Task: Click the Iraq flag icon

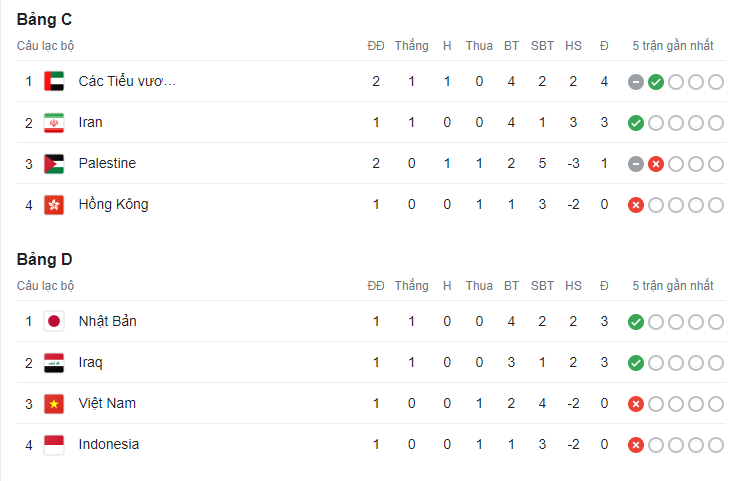Action: pyautogui.click(x=54, y=363)
